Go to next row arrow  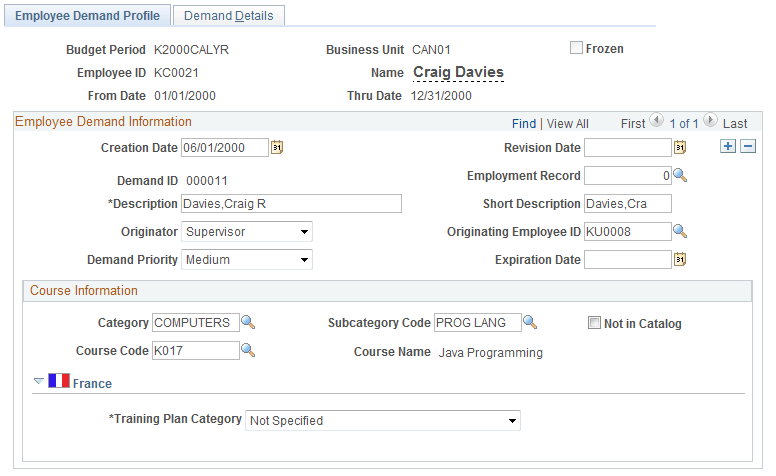tap(710, 120)
